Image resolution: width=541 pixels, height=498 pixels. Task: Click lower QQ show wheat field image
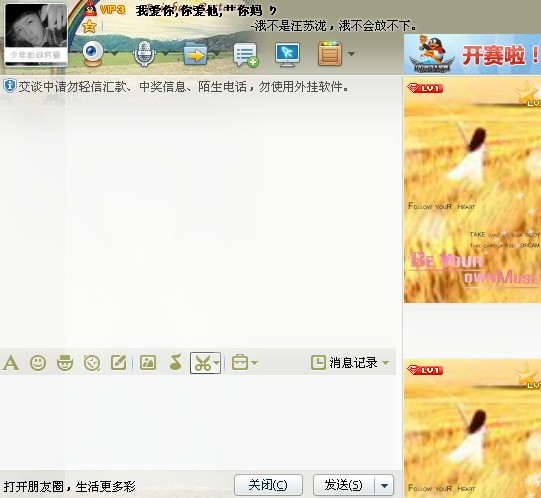click(x=472, y=428)
